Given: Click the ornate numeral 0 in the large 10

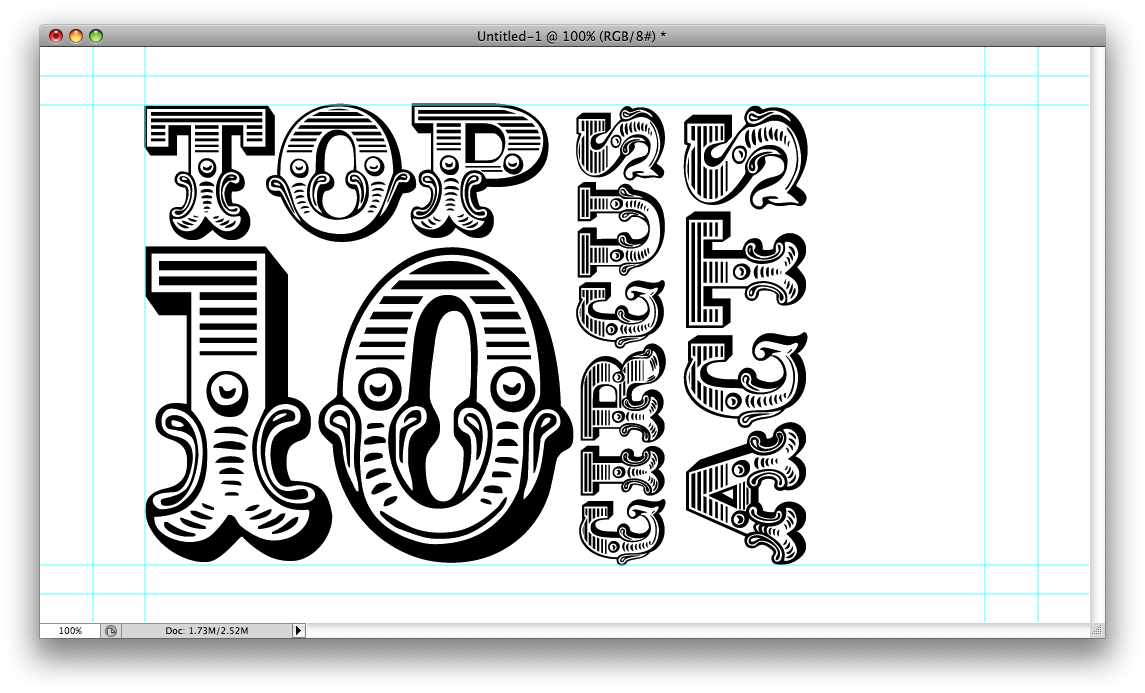Looking at the screenshot, I should click(445, 400).
